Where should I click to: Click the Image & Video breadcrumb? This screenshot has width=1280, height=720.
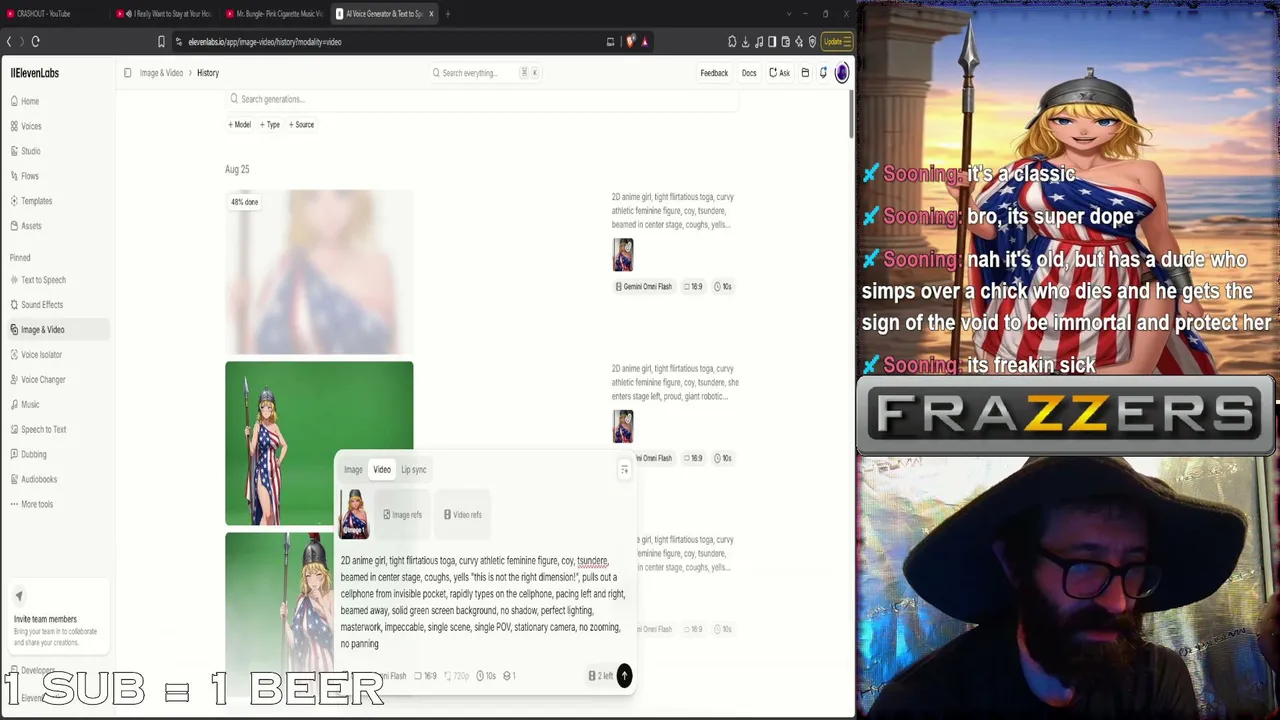(161, 73)
